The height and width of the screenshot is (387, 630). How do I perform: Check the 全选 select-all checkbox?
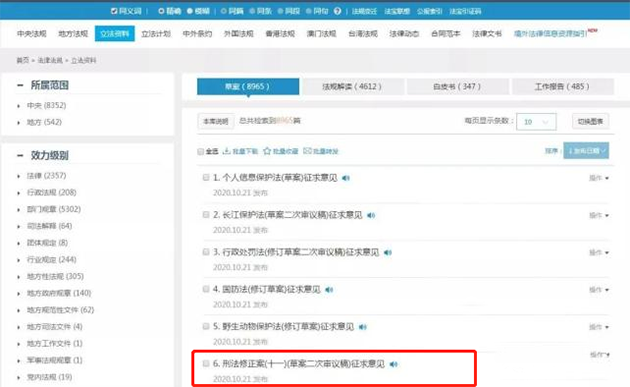click(200, 152)
